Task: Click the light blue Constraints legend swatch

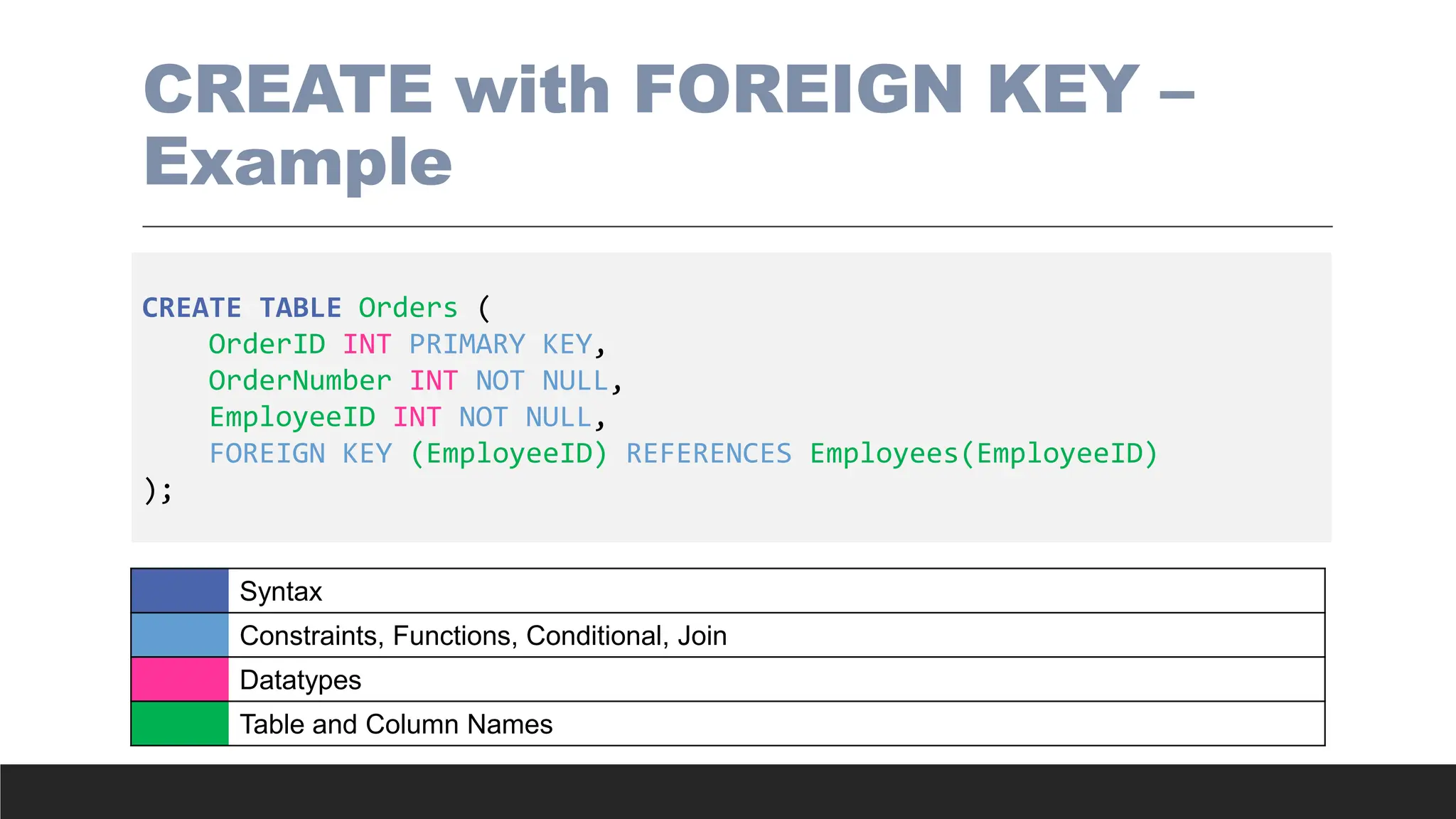Action: tap(180, 635)
